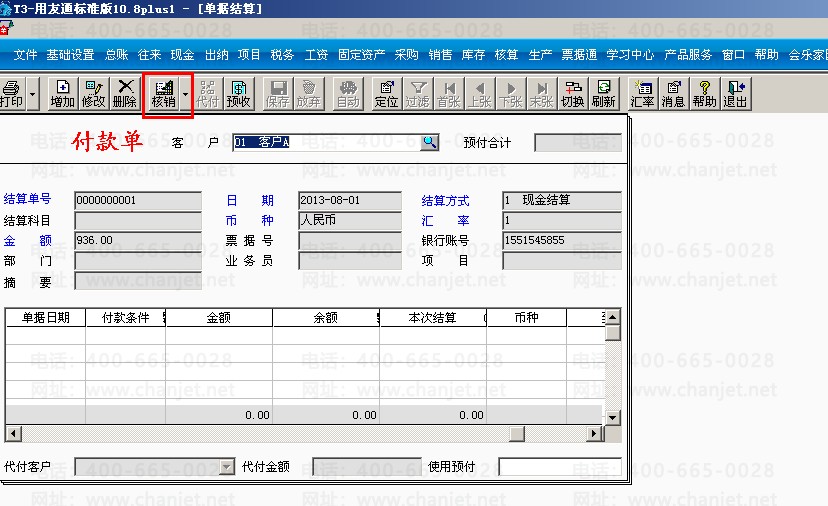Click the 单据日期 column header
The width and height of the screenshot is (828, 506).
coord(45,317)
